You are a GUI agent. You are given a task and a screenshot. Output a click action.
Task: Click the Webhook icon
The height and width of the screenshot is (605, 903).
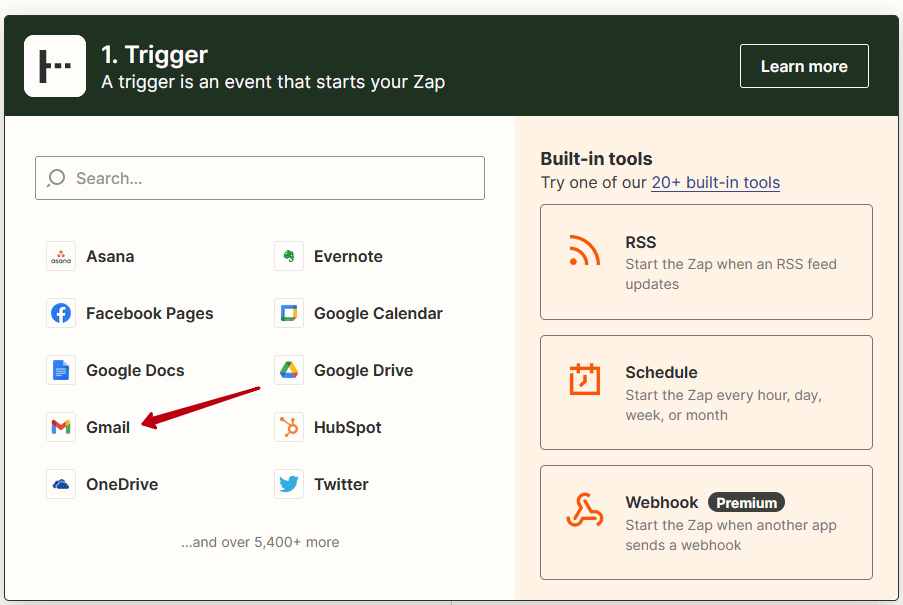point(585,510)
